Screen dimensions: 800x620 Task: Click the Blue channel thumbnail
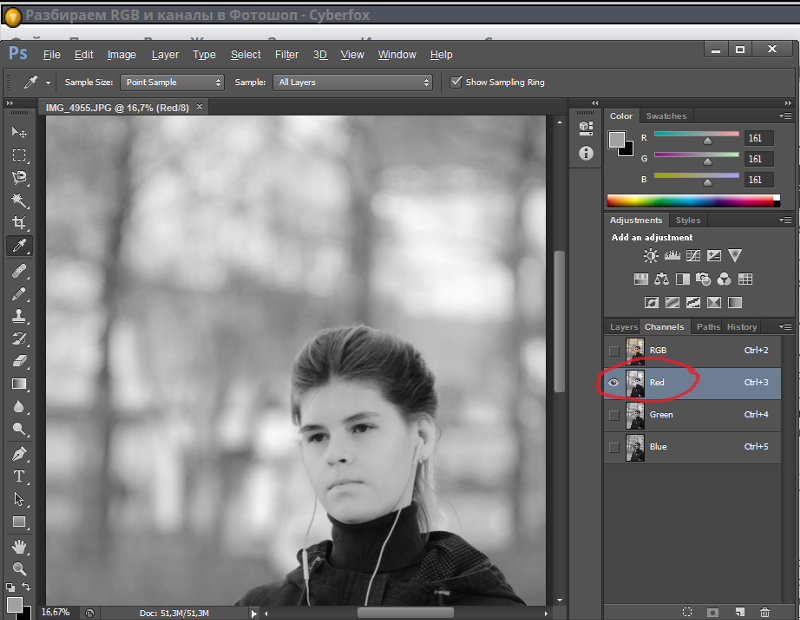click(635, 447)
